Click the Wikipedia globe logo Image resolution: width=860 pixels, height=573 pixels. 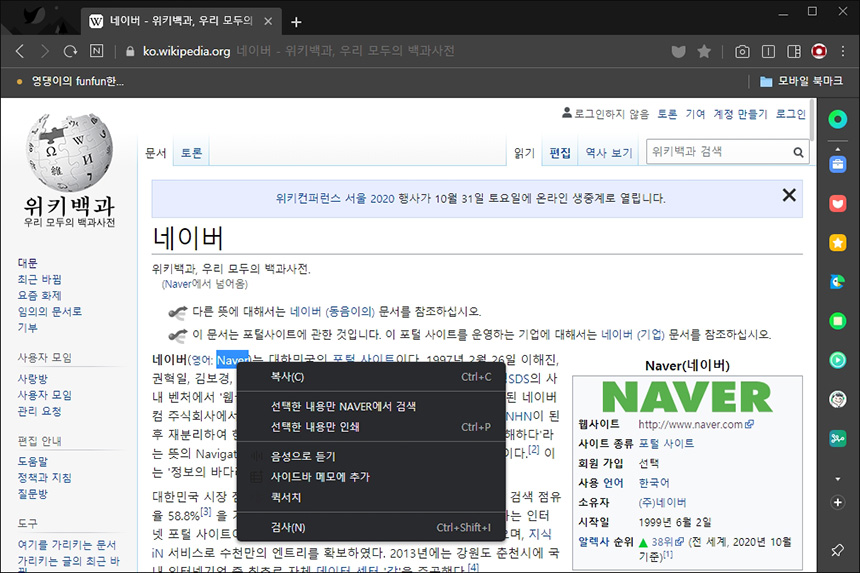(x=70, y=152)
